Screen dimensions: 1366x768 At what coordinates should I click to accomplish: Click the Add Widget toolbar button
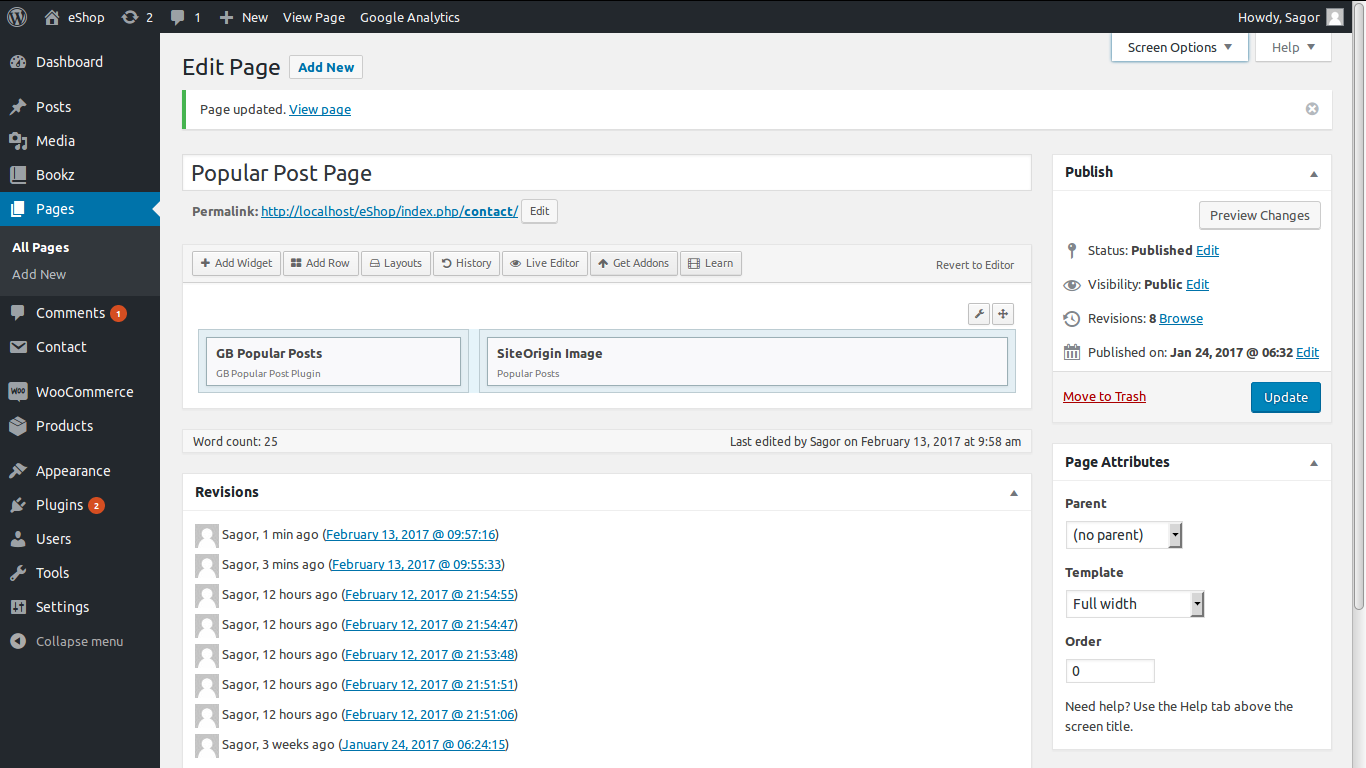pyautogui.click(x=236, y=263)
